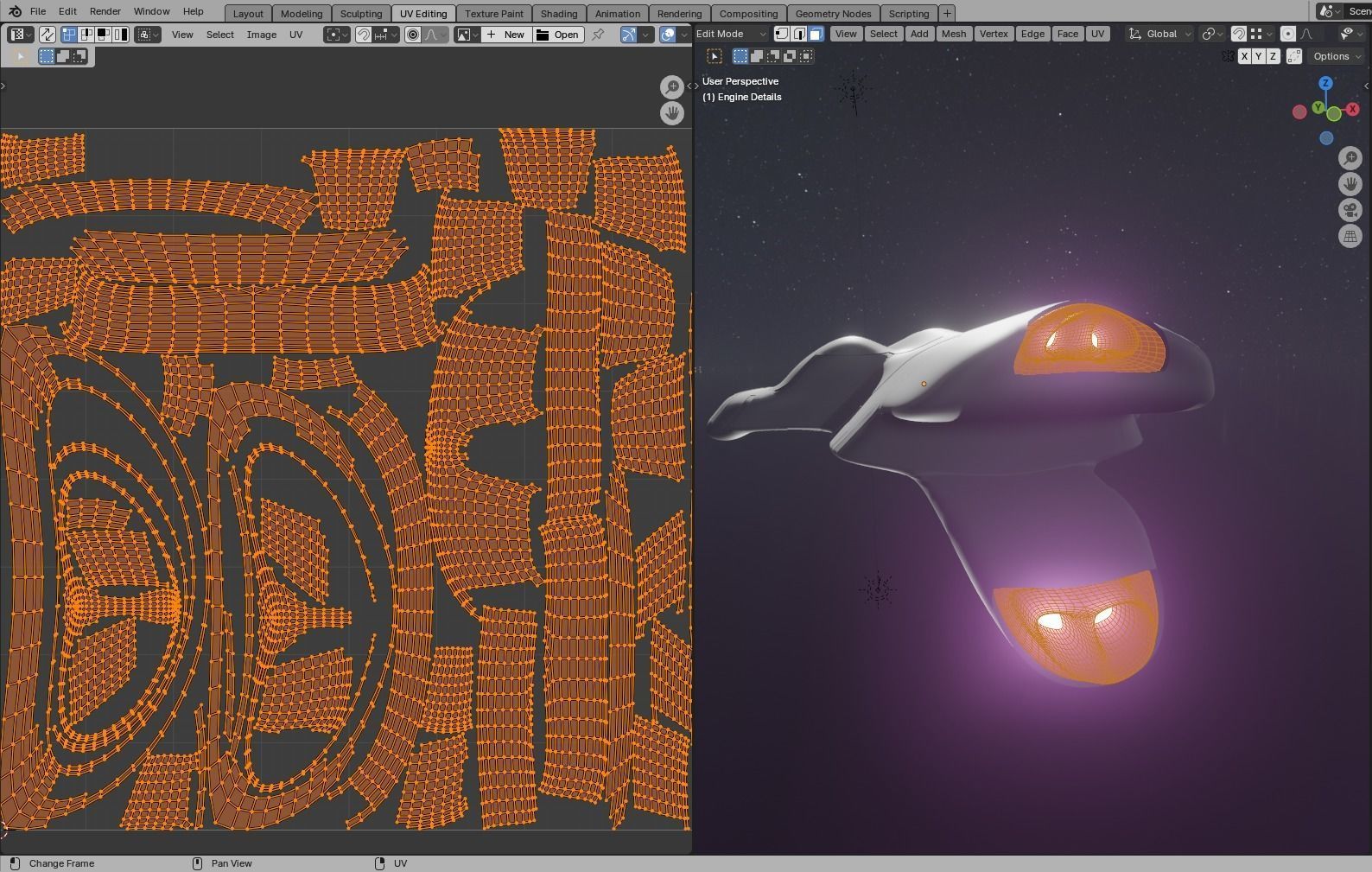This screenshot has height=872, width=1372.
Task: Open UV editor Image menu
Action: click(x=262, y=35)
